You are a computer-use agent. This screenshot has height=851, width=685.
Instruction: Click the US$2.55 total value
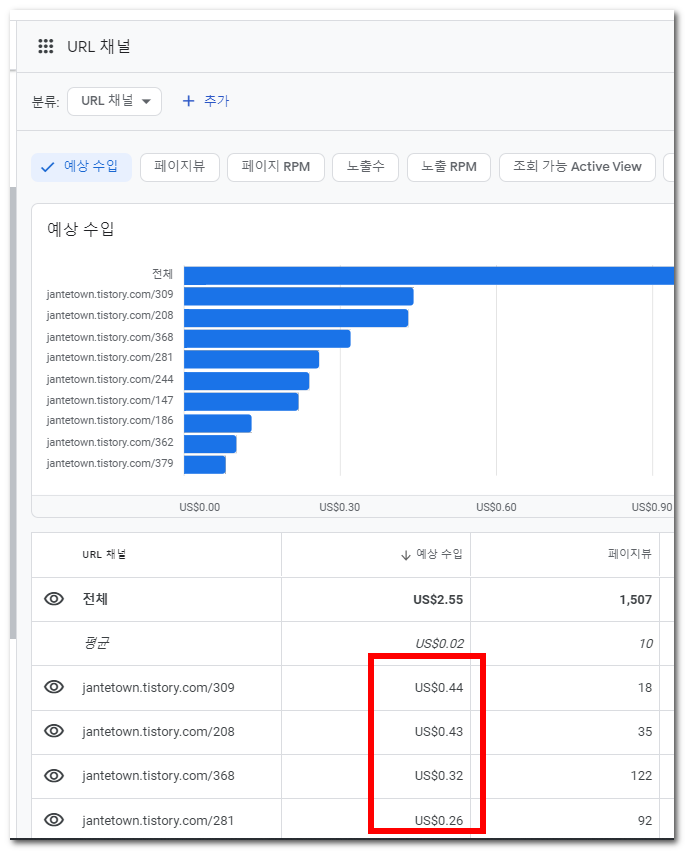[438, 600]
